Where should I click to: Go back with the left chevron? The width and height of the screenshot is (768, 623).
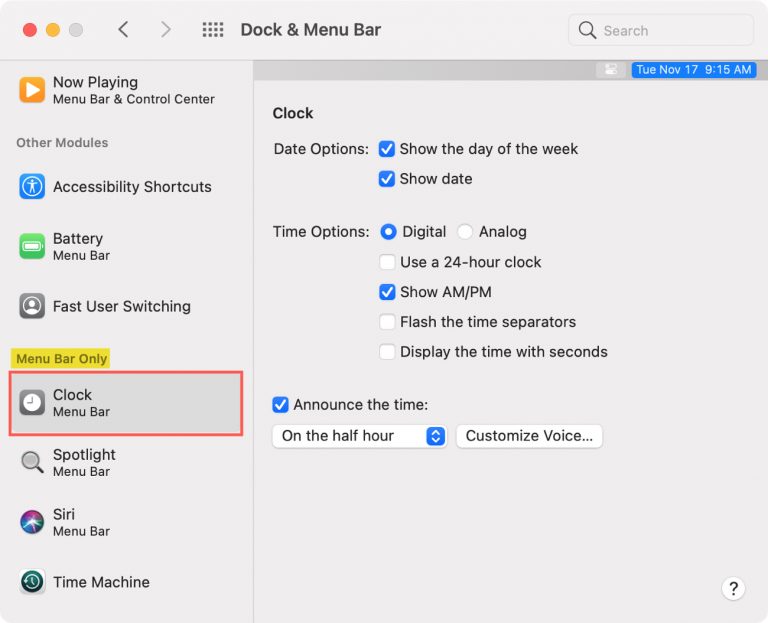(123, 30)
